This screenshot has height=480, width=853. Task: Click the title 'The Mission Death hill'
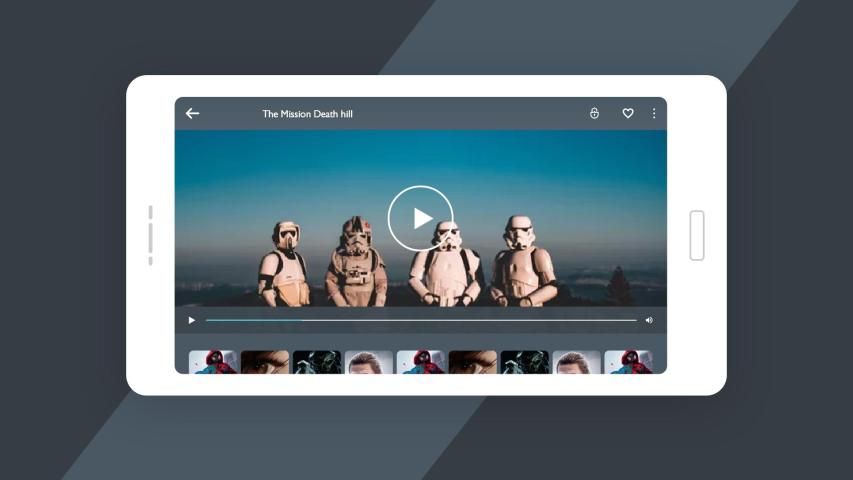pos(307,114)
